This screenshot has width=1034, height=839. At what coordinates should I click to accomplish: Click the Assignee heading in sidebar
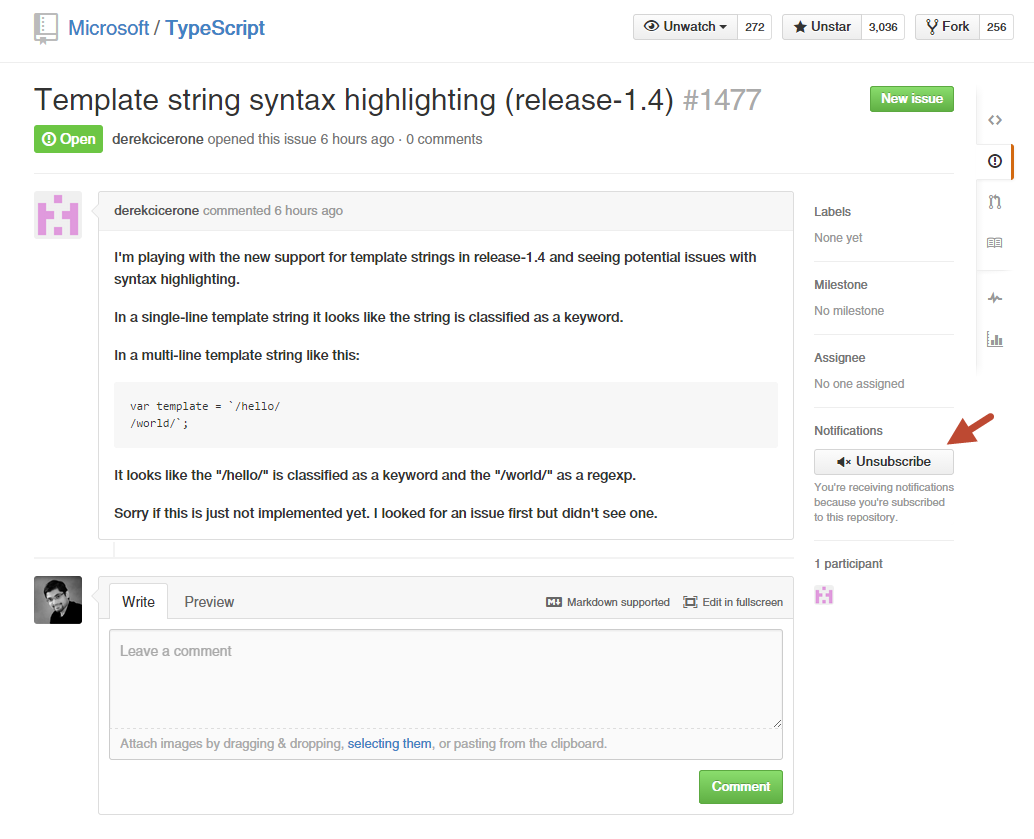click(x=839, y=358)
